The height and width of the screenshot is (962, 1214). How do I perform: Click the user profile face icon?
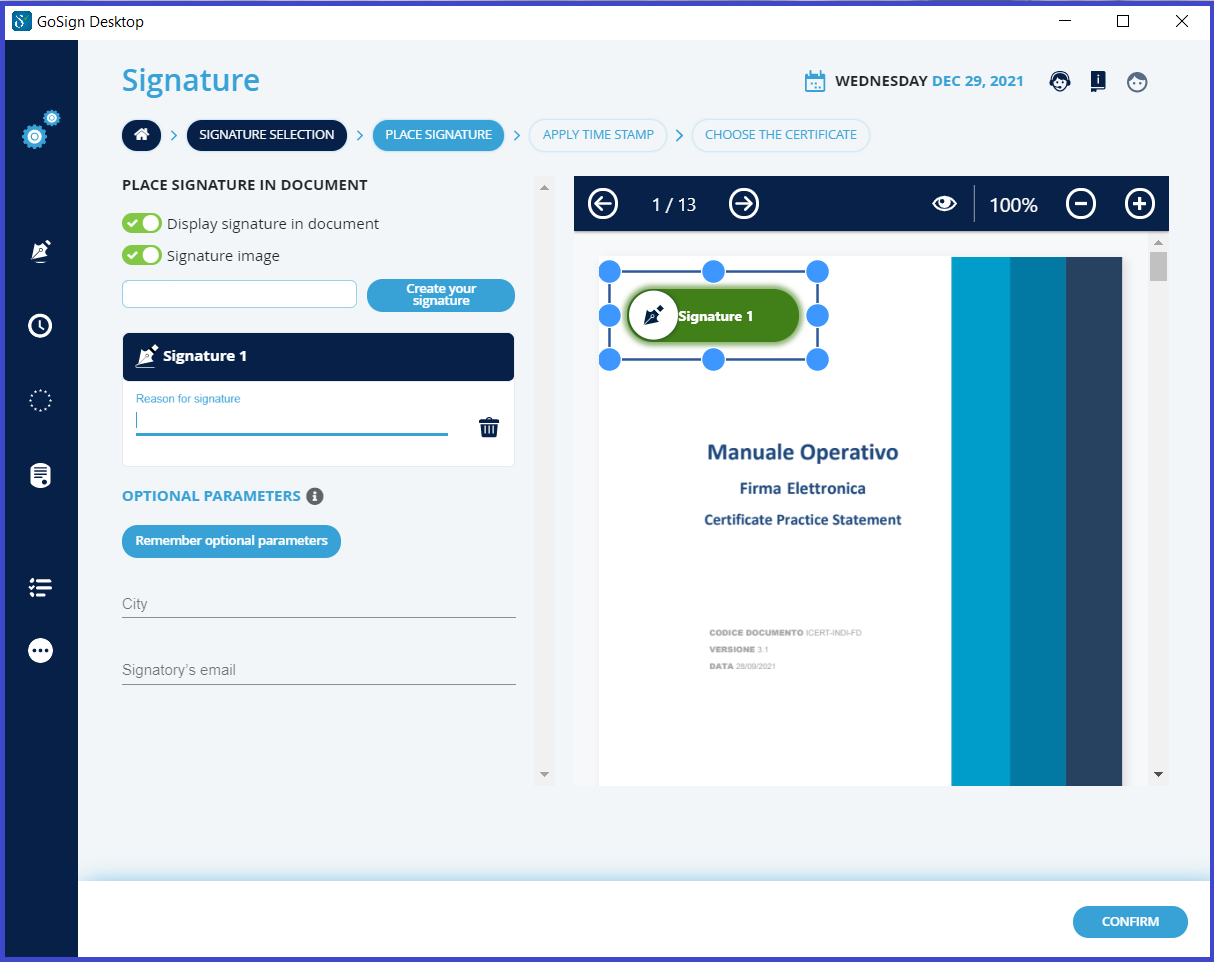tap(1137, 82)
